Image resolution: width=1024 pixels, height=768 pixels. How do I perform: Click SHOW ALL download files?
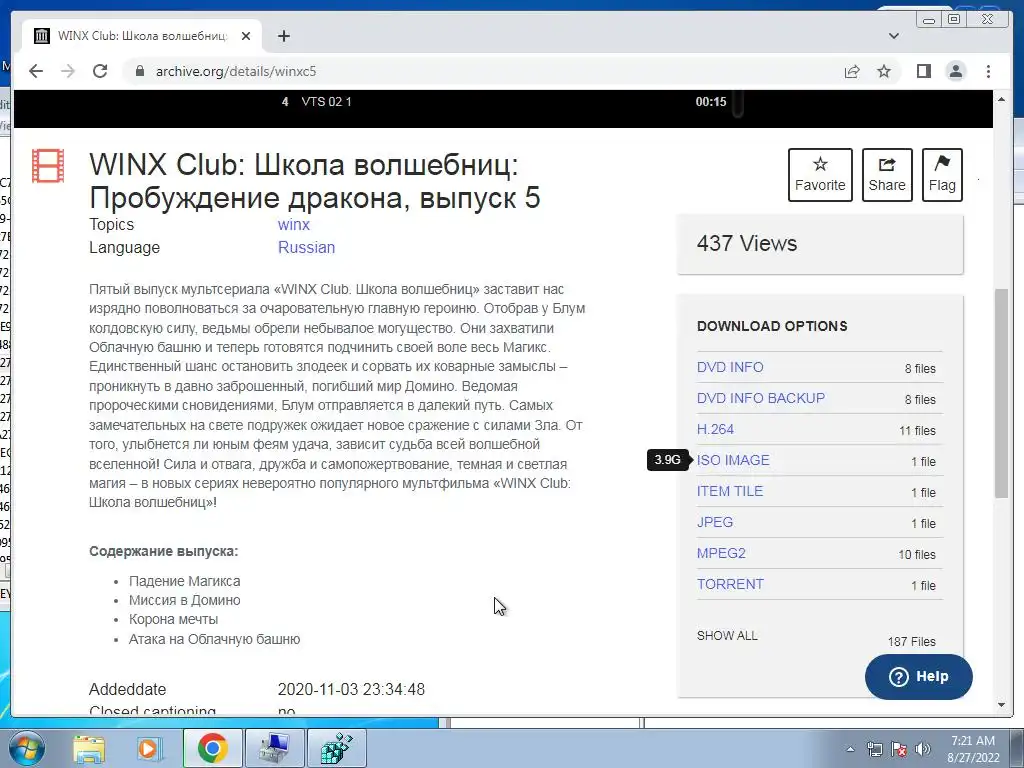727,635
